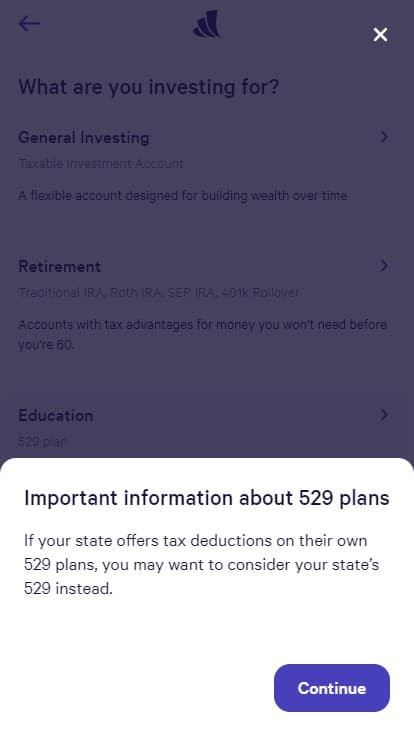
Task: Expand the General Investing chevron arrow
Action: pyautogui.click(x=384, y=137)
